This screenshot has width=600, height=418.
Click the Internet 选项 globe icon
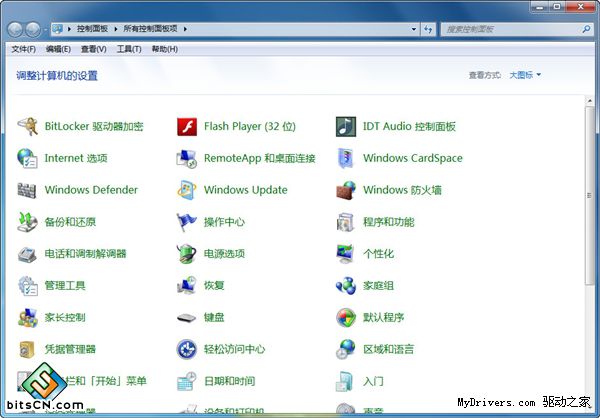point(28,158)
